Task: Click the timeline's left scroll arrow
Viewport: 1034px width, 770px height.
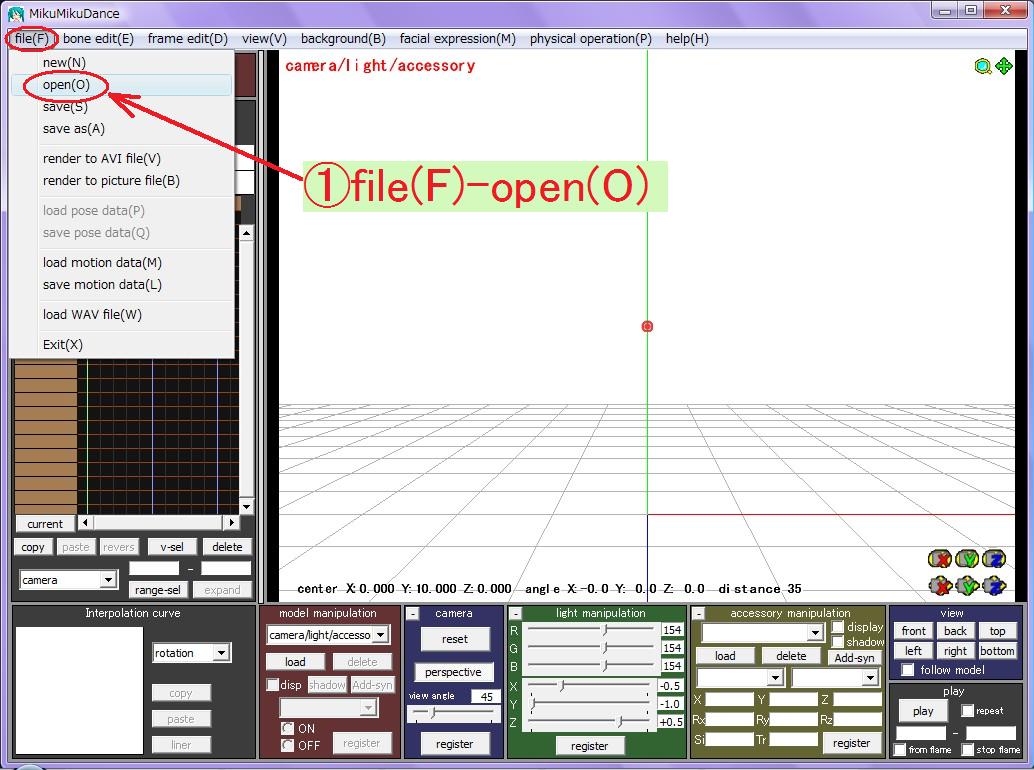Action: click(x=85, y=523)
